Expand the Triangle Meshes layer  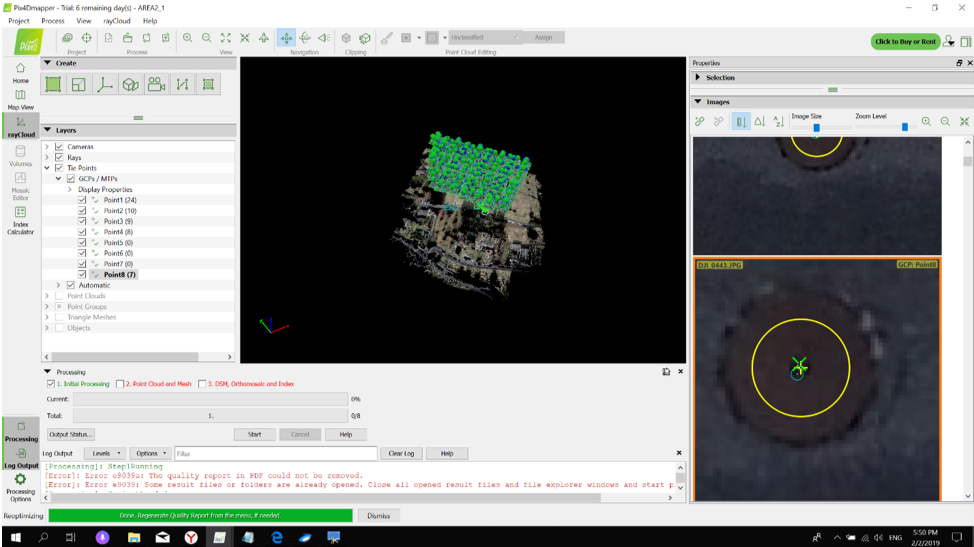[x=47, y=317]
